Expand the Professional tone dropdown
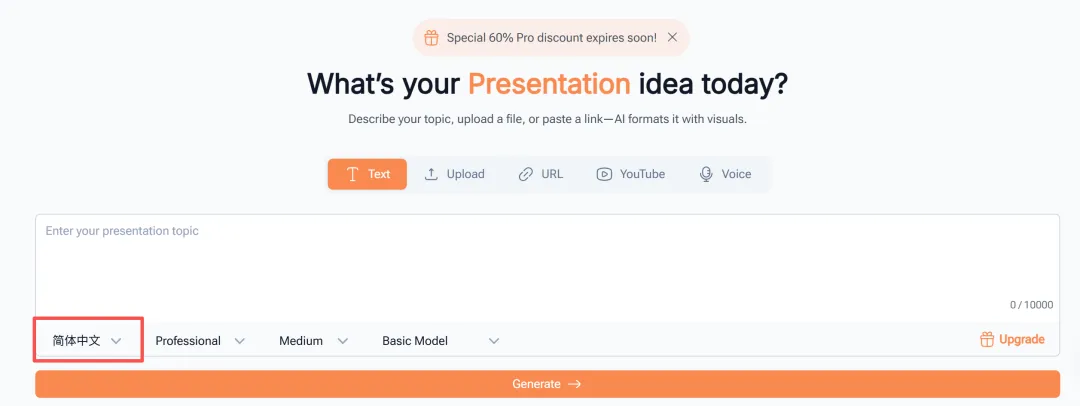This screenshot has height=406, width=1080. [200, 341]
